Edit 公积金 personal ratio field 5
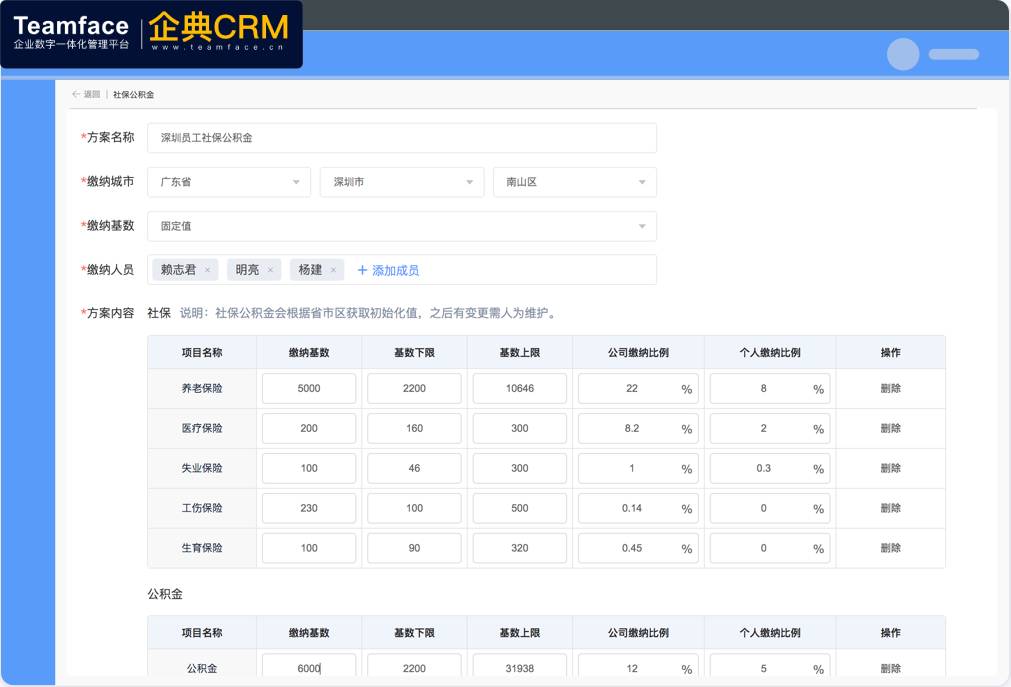The image size is (1011, 687). click(x=770, y=665)
